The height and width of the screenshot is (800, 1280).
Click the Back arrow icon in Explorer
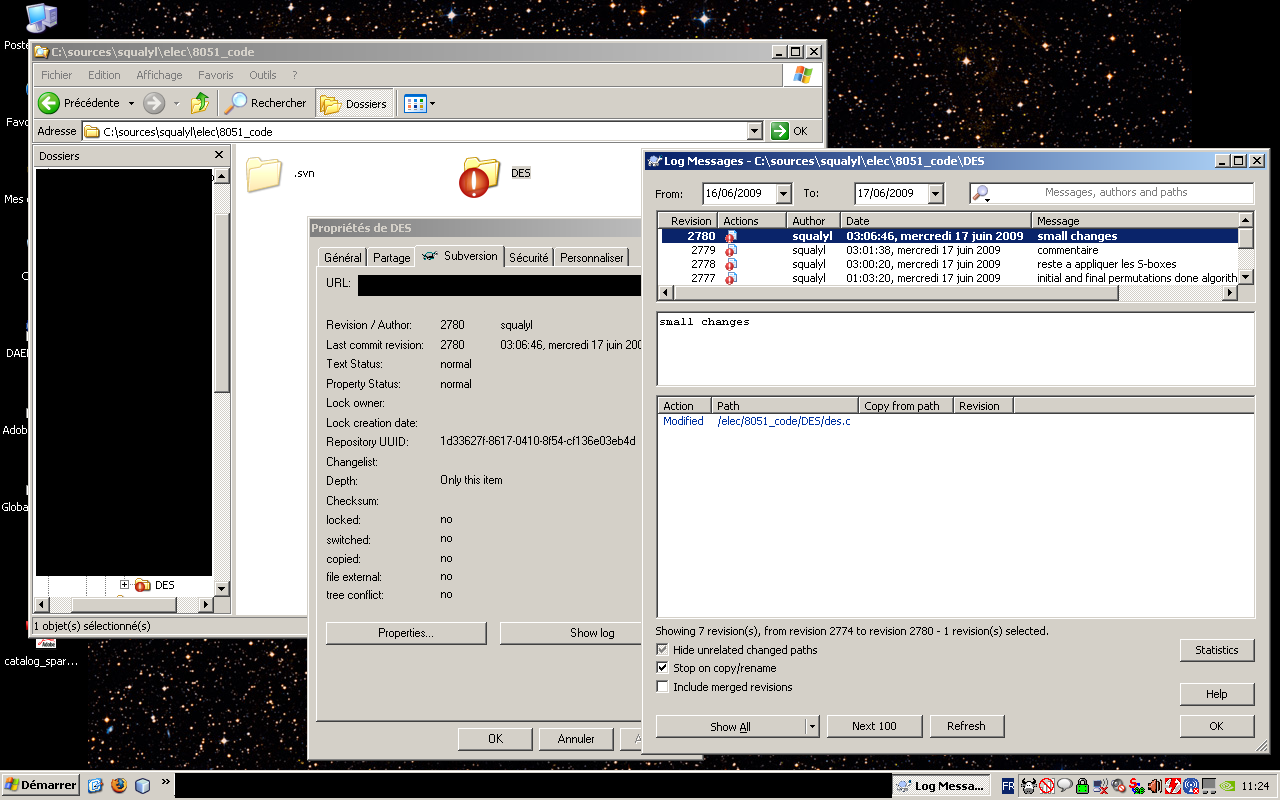(49, 103)
